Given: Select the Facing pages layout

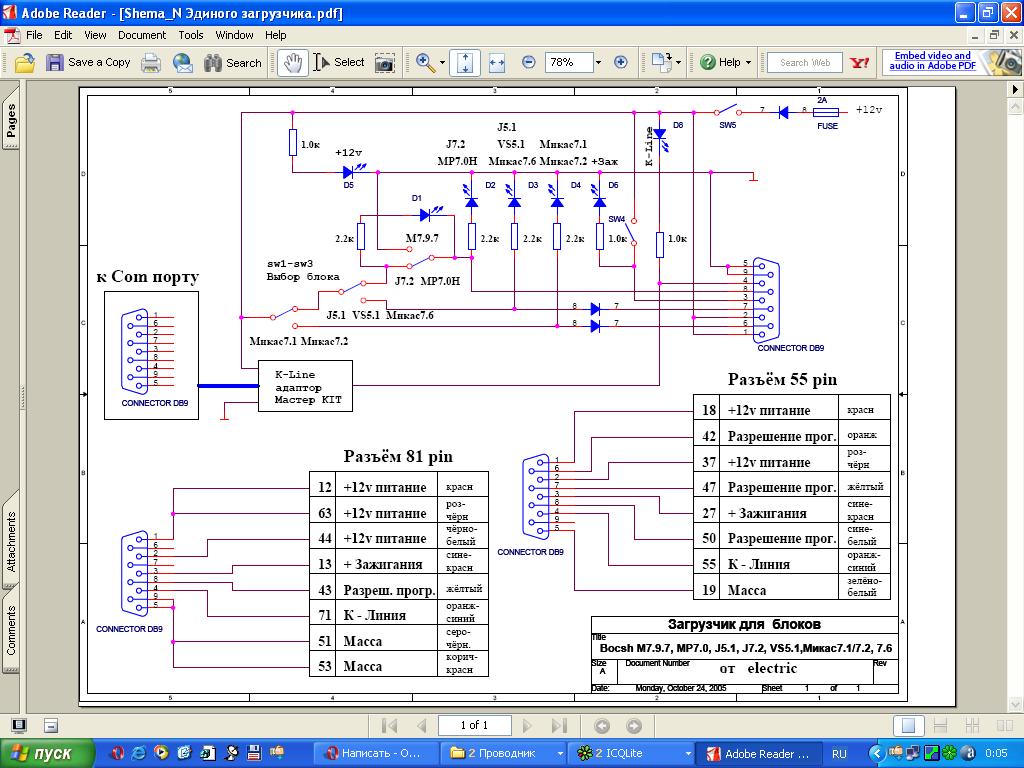Looking at the screenshot, I should click(1004, 726).
